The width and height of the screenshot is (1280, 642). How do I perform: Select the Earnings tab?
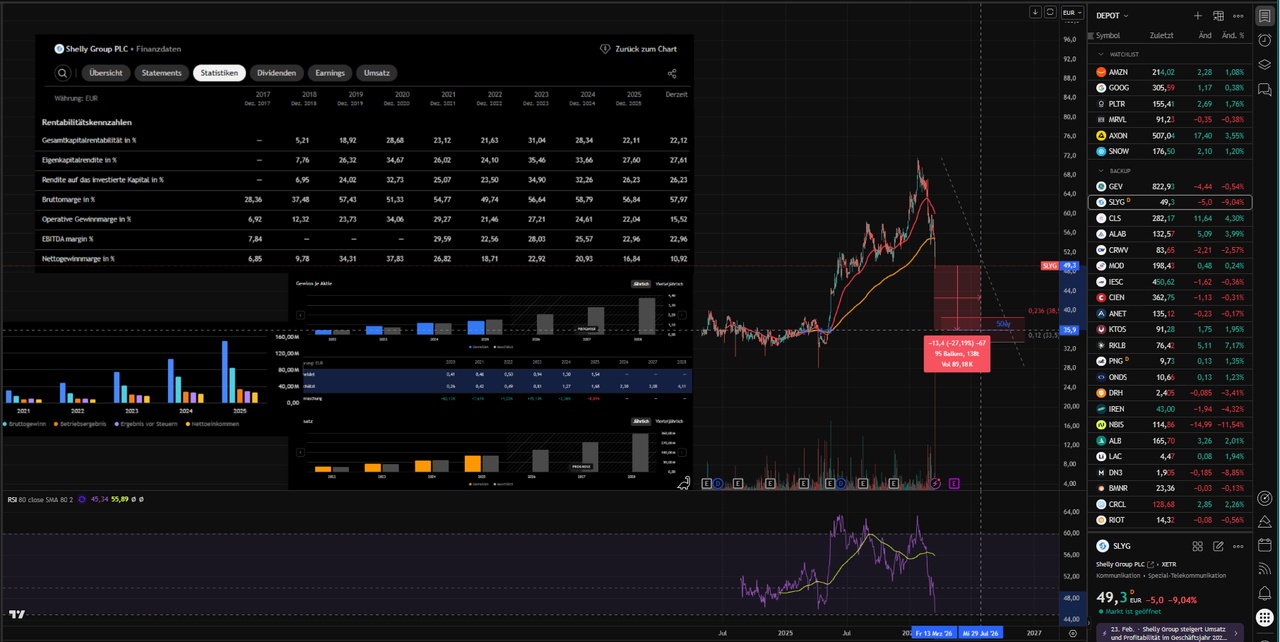330,73
